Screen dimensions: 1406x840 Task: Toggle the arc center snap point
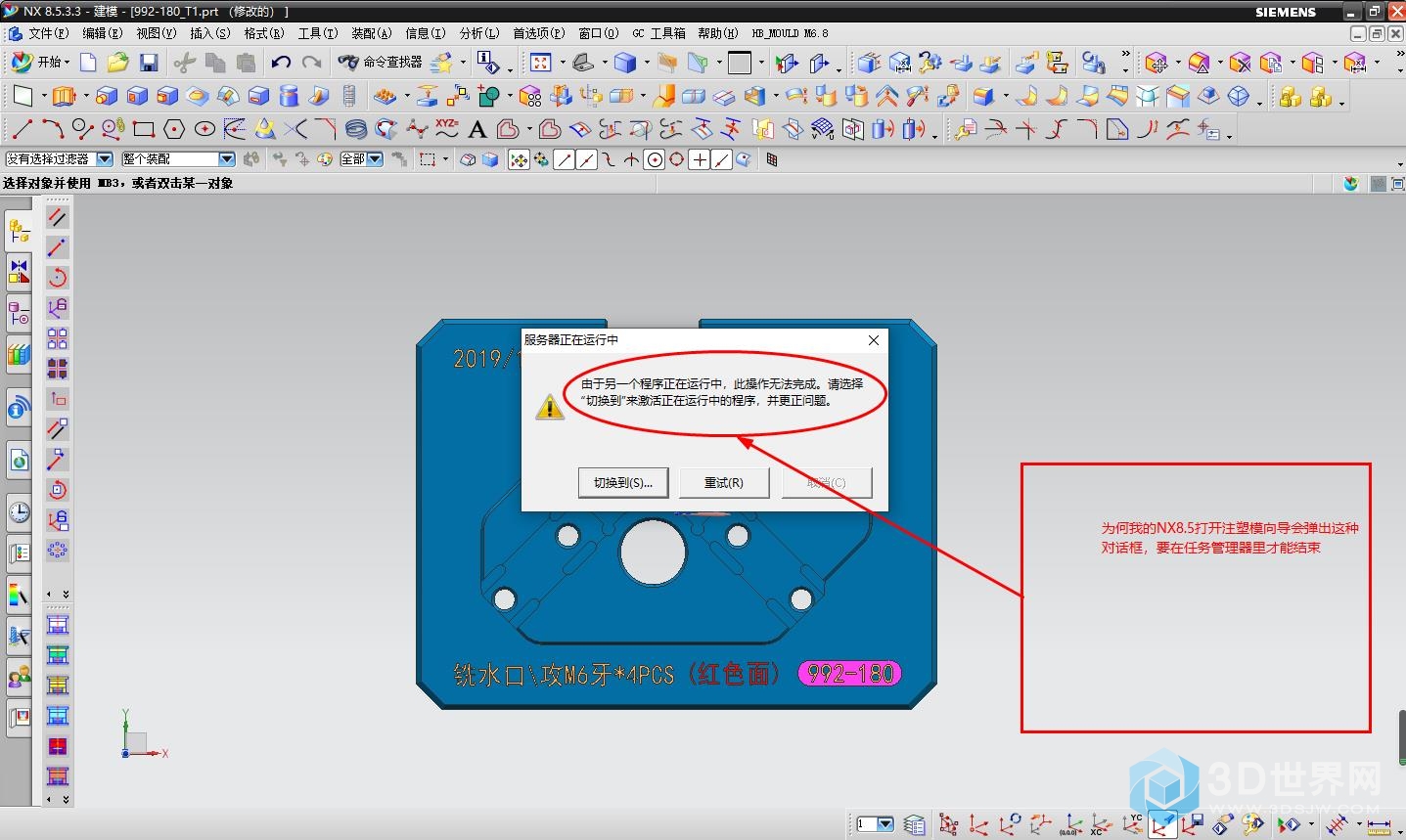point(655,159)
